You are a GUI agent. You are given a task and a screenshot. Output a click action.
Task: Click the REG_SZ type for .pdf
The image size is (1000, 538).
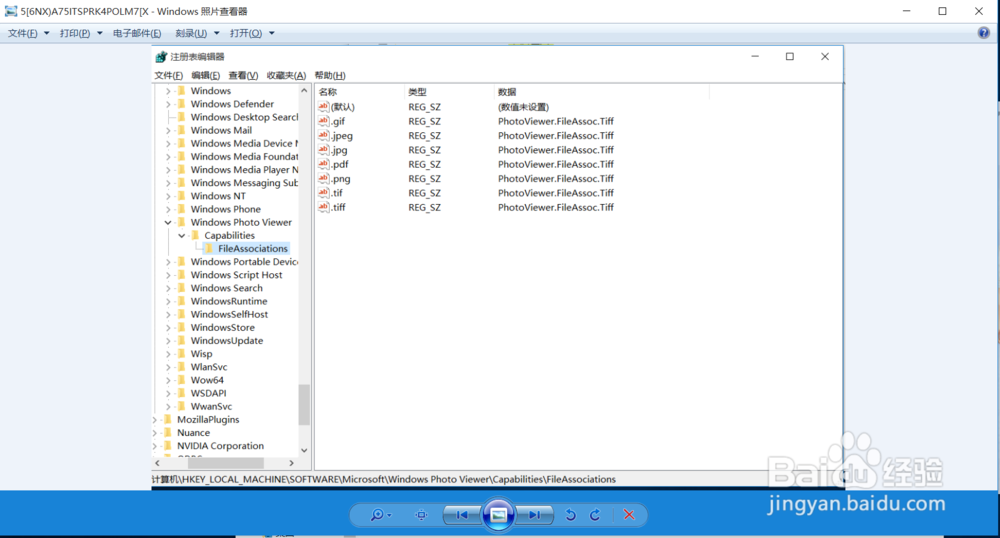(x=424, y=164)
